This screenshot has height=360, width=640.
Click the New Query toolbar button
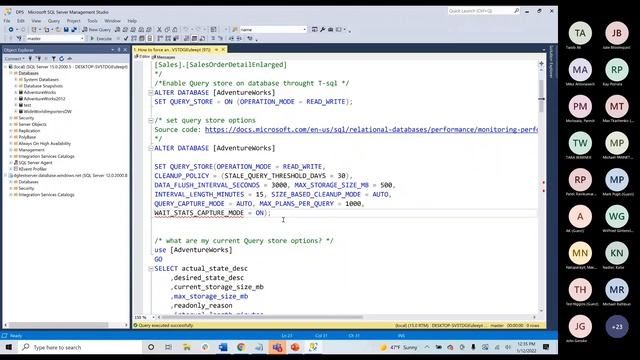(97, 29)
